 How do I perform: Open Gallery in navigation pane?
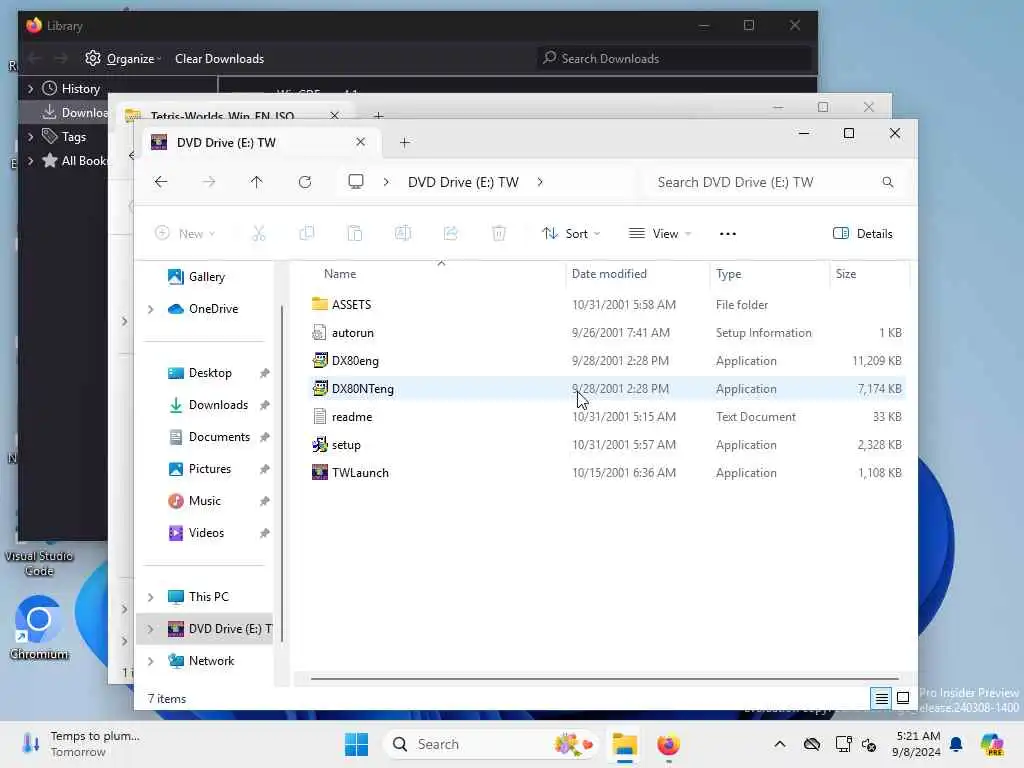(206, 277)
